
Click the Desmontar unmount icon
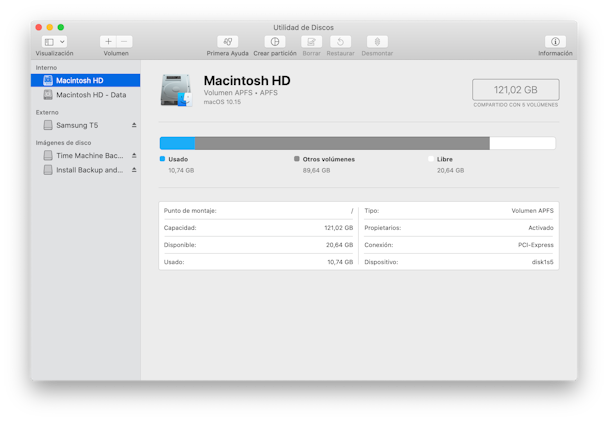(x=377, y=41)
